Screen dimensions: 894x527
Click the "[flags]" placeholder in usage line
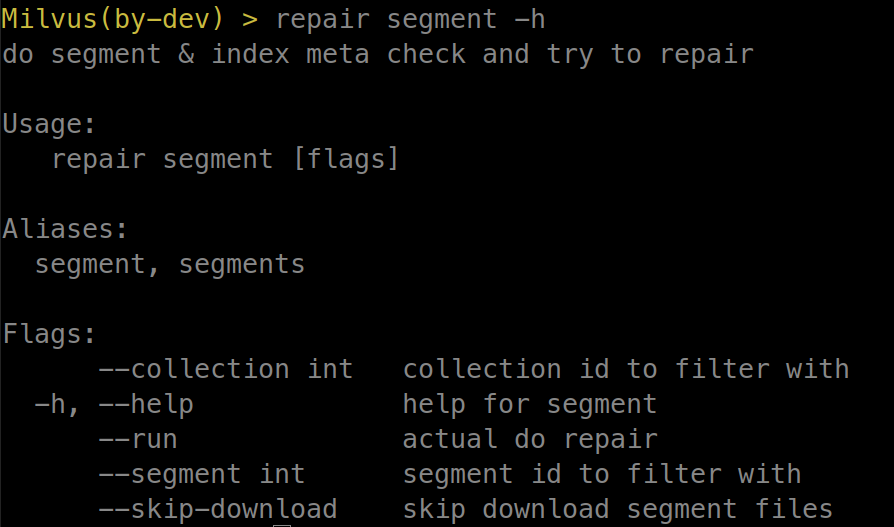click(346, 158)
